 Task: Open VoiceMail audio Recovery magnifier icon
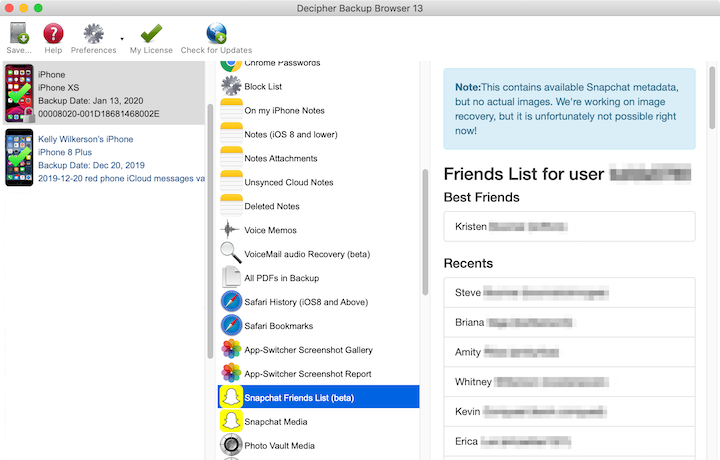(x=231, y=253)
